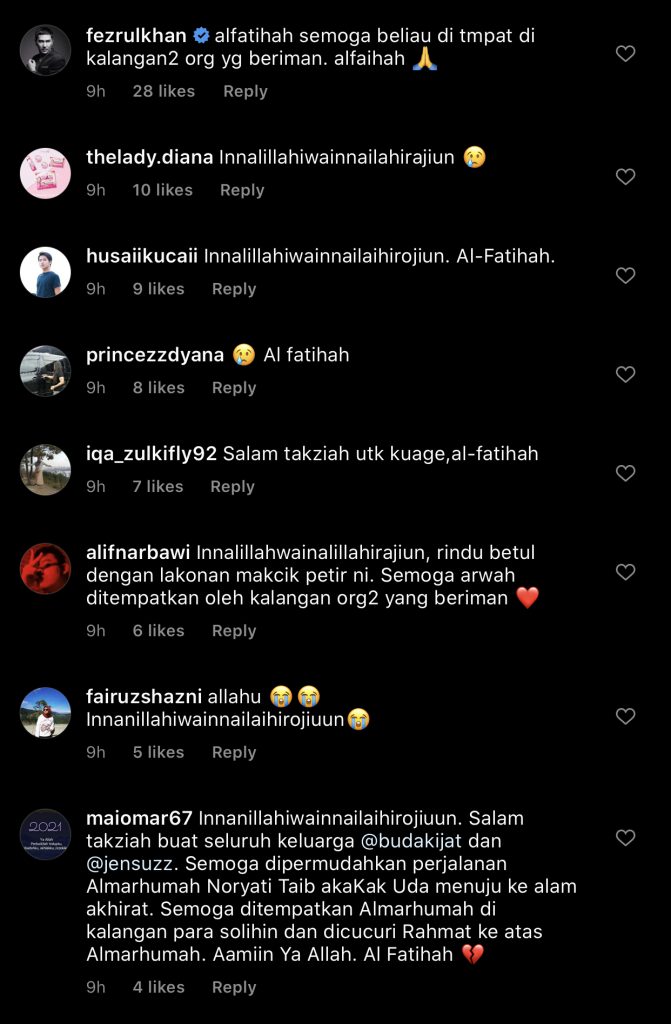Tap heart next to alifnarbawi's comment
The width and height of the screenshot is (671, 1024).
point(625,572)
